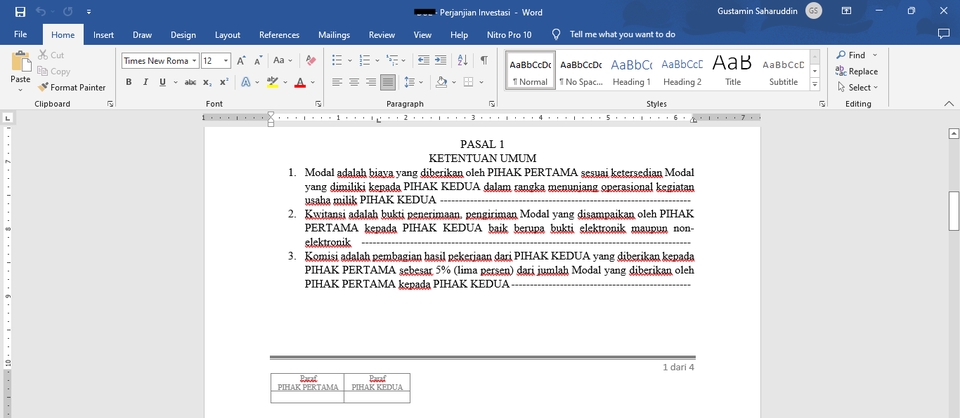Sort the selected text alphabetically
The image size is (960, 418).
463,60
